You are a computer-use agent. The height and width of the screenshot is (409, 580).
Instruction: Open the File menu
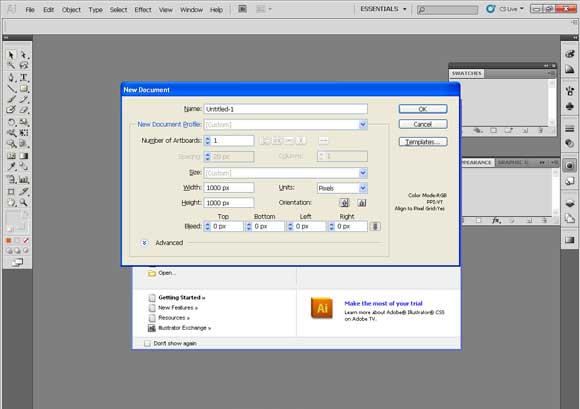pyautogui.click(x=30, y=10)
